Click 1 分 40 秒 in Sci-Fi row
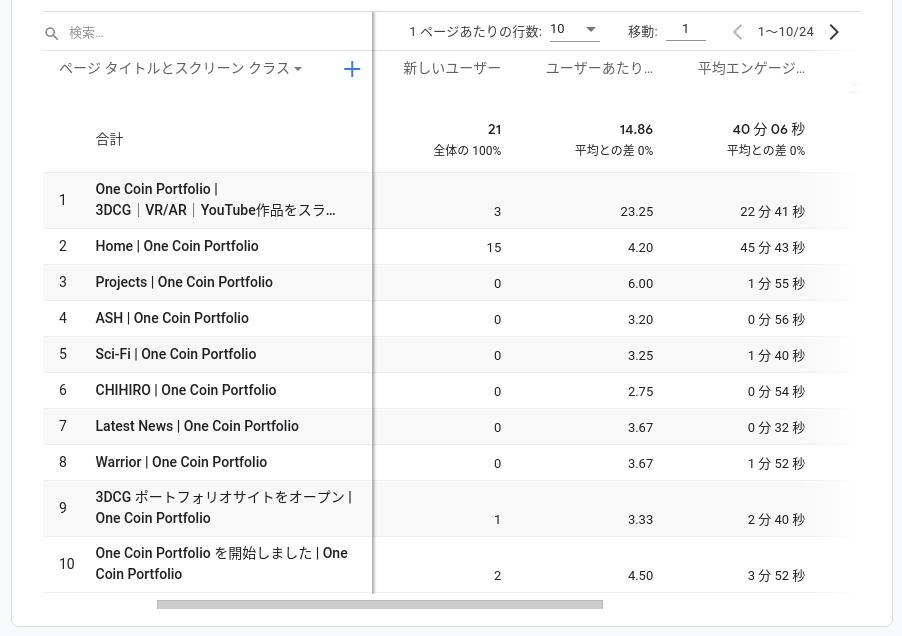This screenshot has height=636, width=902. [x=776, y=356]
